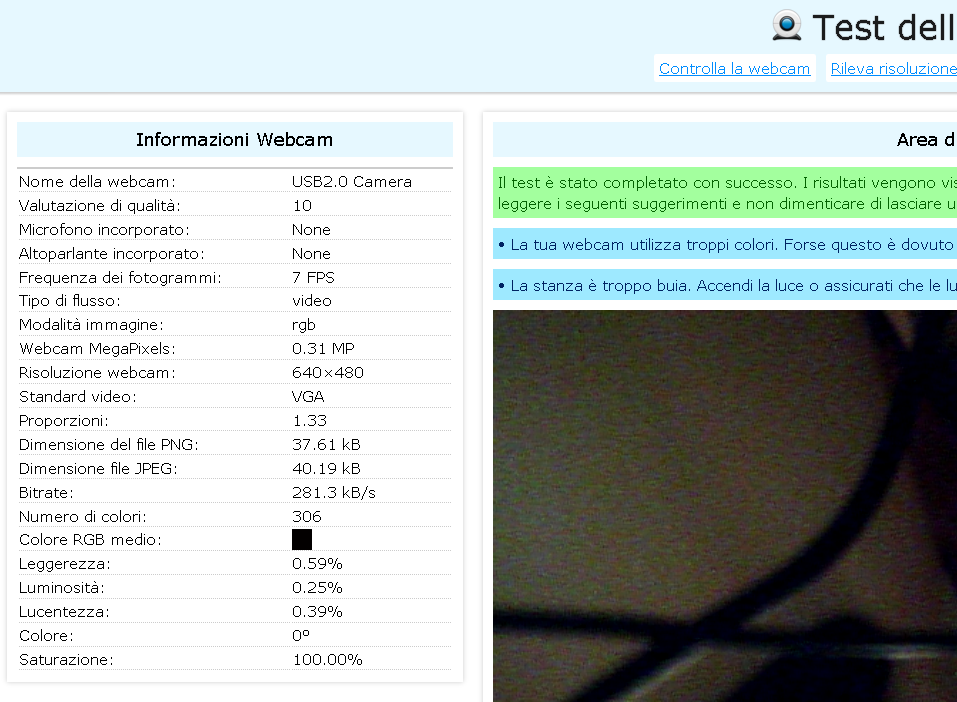This screenshot has width=957, height=702.
Task: Click the 'Altoparlante incorporato:' label
Action: pyautogui.click(x=112, y=254)
